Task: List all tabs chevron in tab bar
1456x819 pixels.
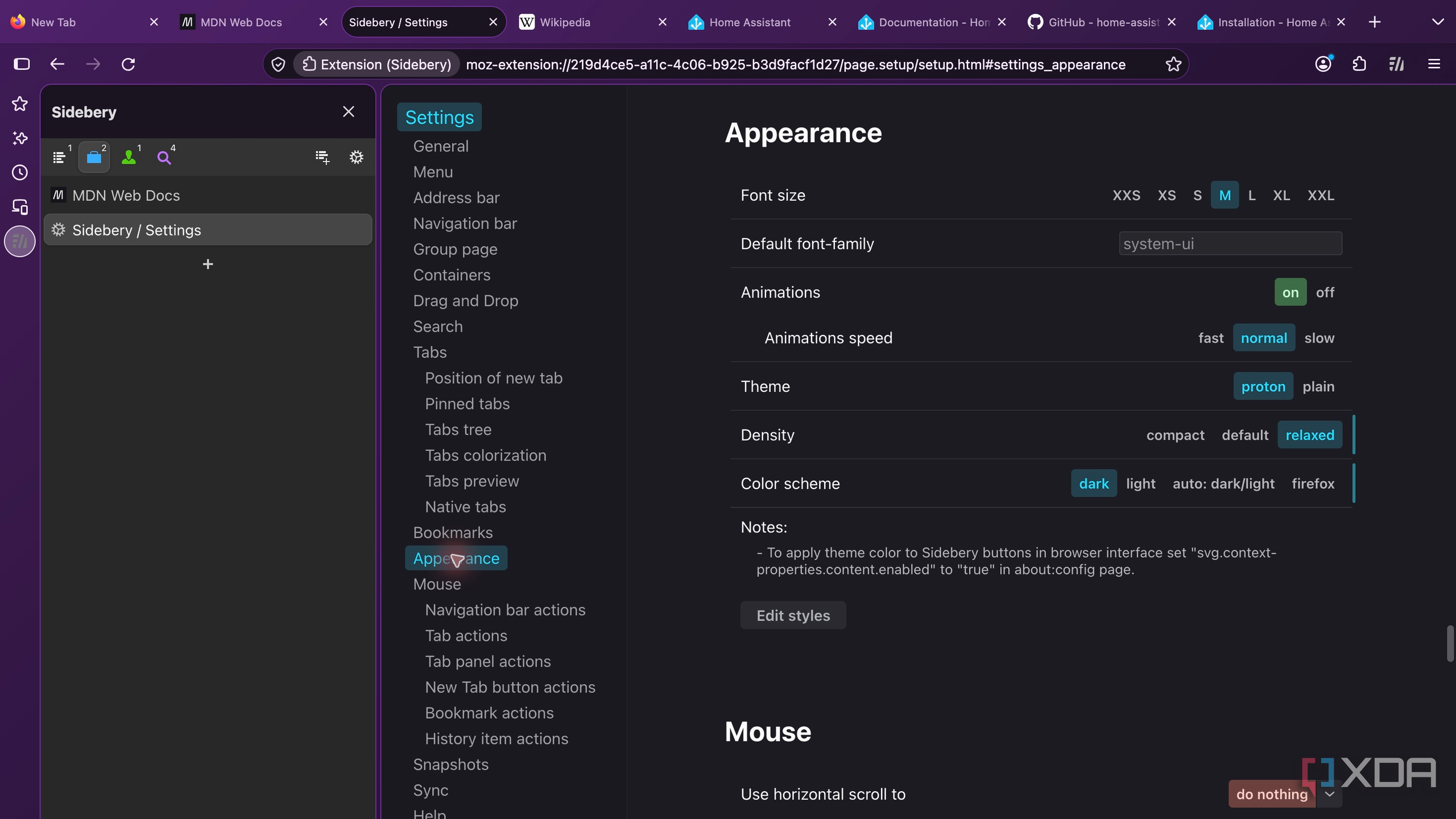Action: (x=1438, y=22)
